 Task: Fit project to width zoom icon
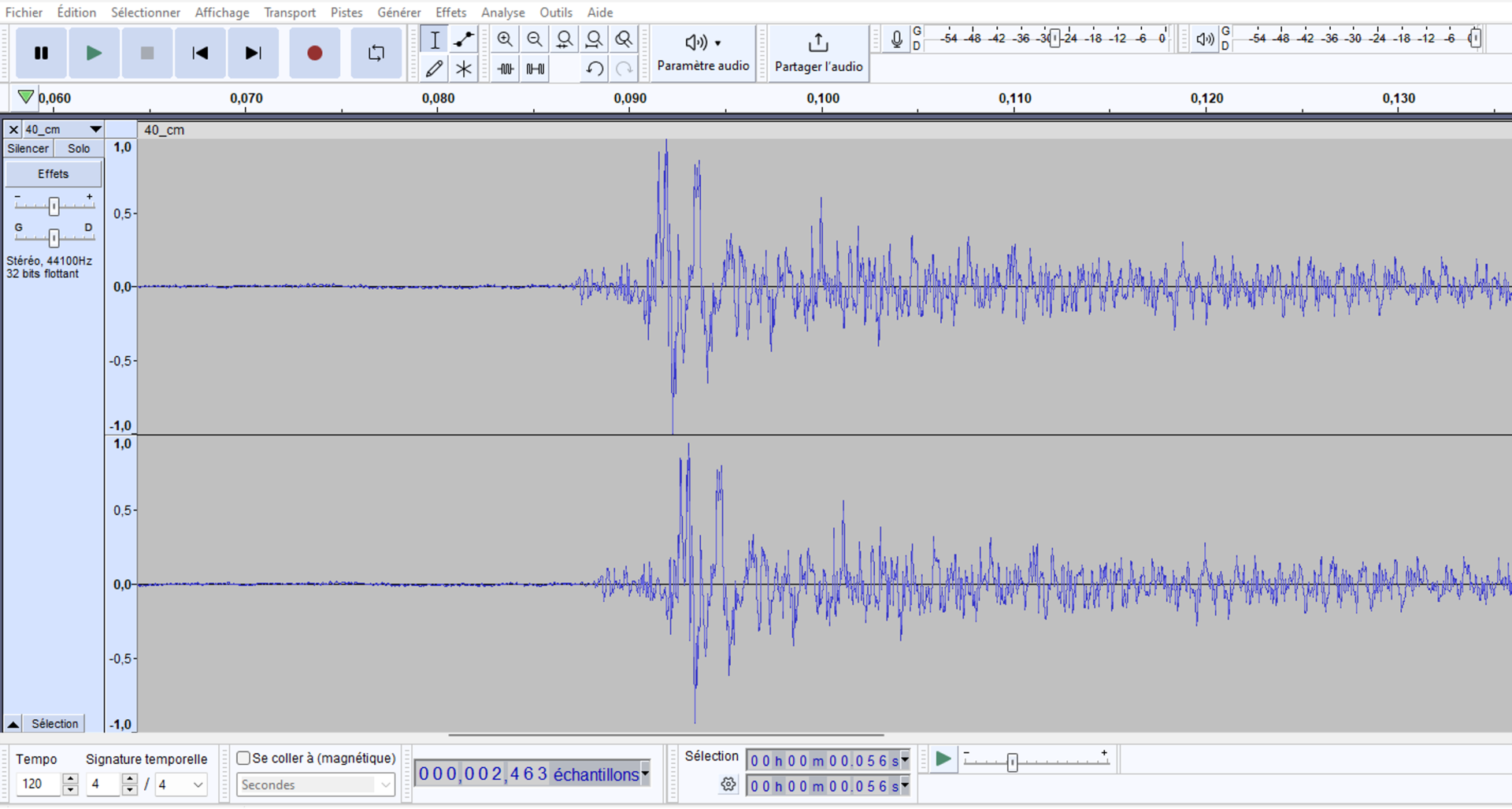pyautogui.click(x=595, y=39)
